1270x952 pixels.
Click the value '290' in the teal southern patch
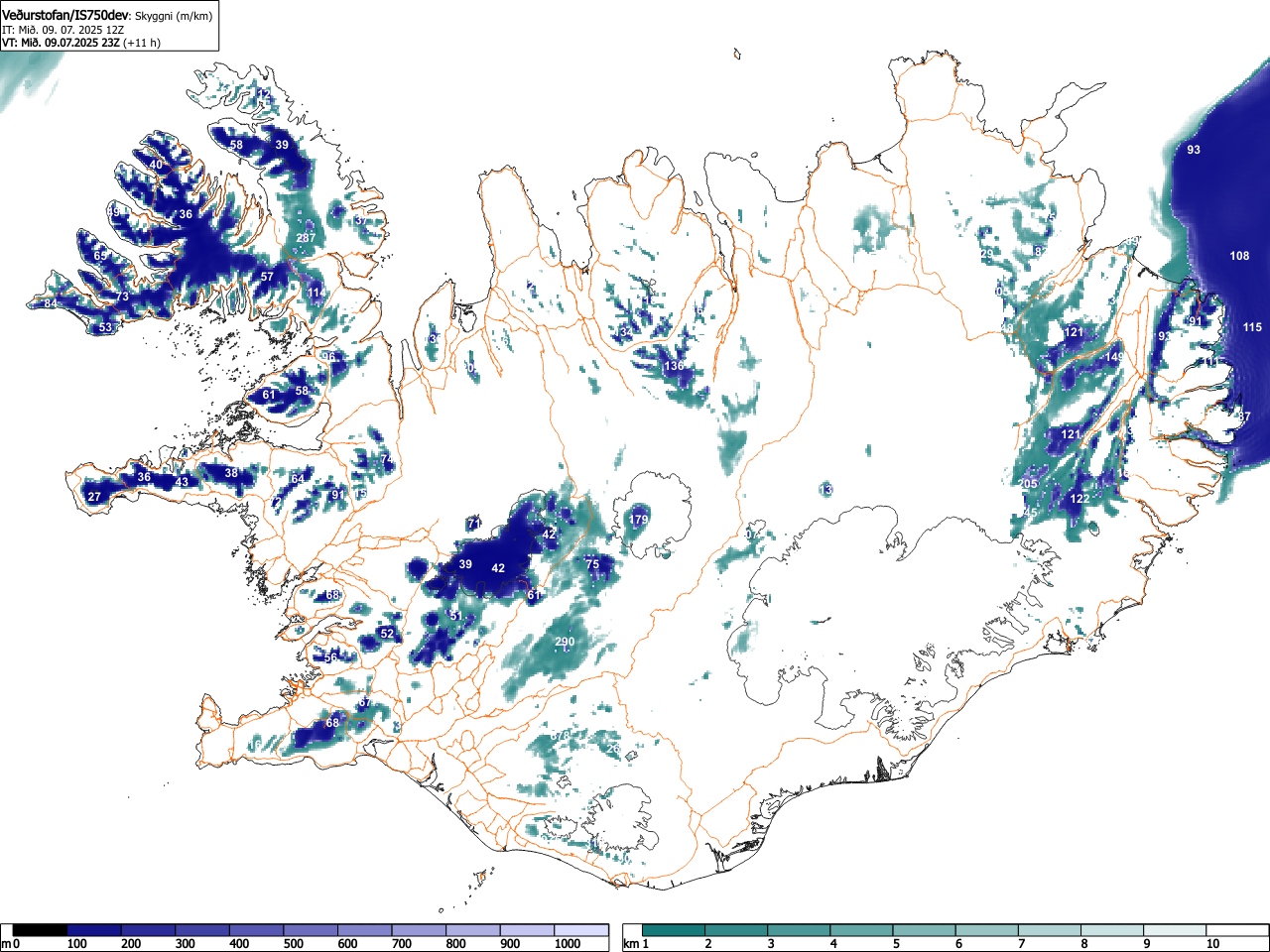[565, 643]
